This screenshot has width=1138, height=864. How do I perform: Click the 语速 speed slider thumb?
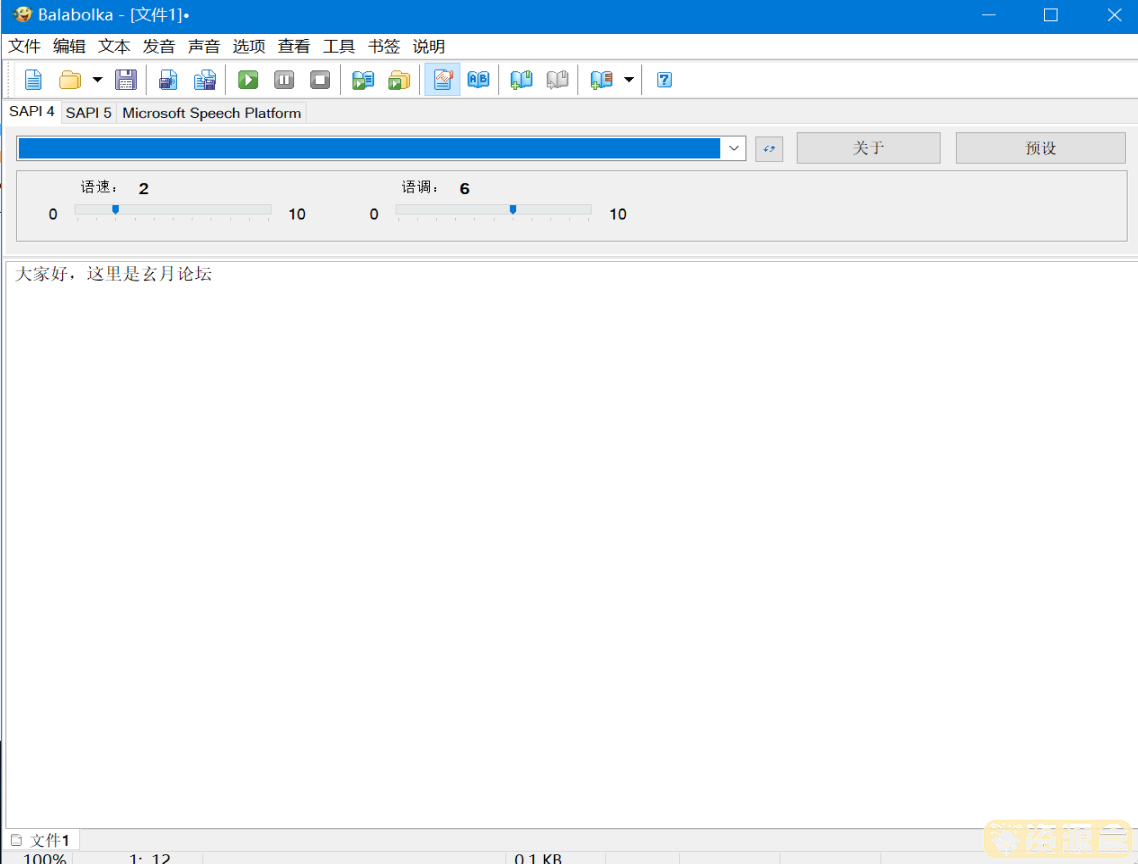[115, 210]
